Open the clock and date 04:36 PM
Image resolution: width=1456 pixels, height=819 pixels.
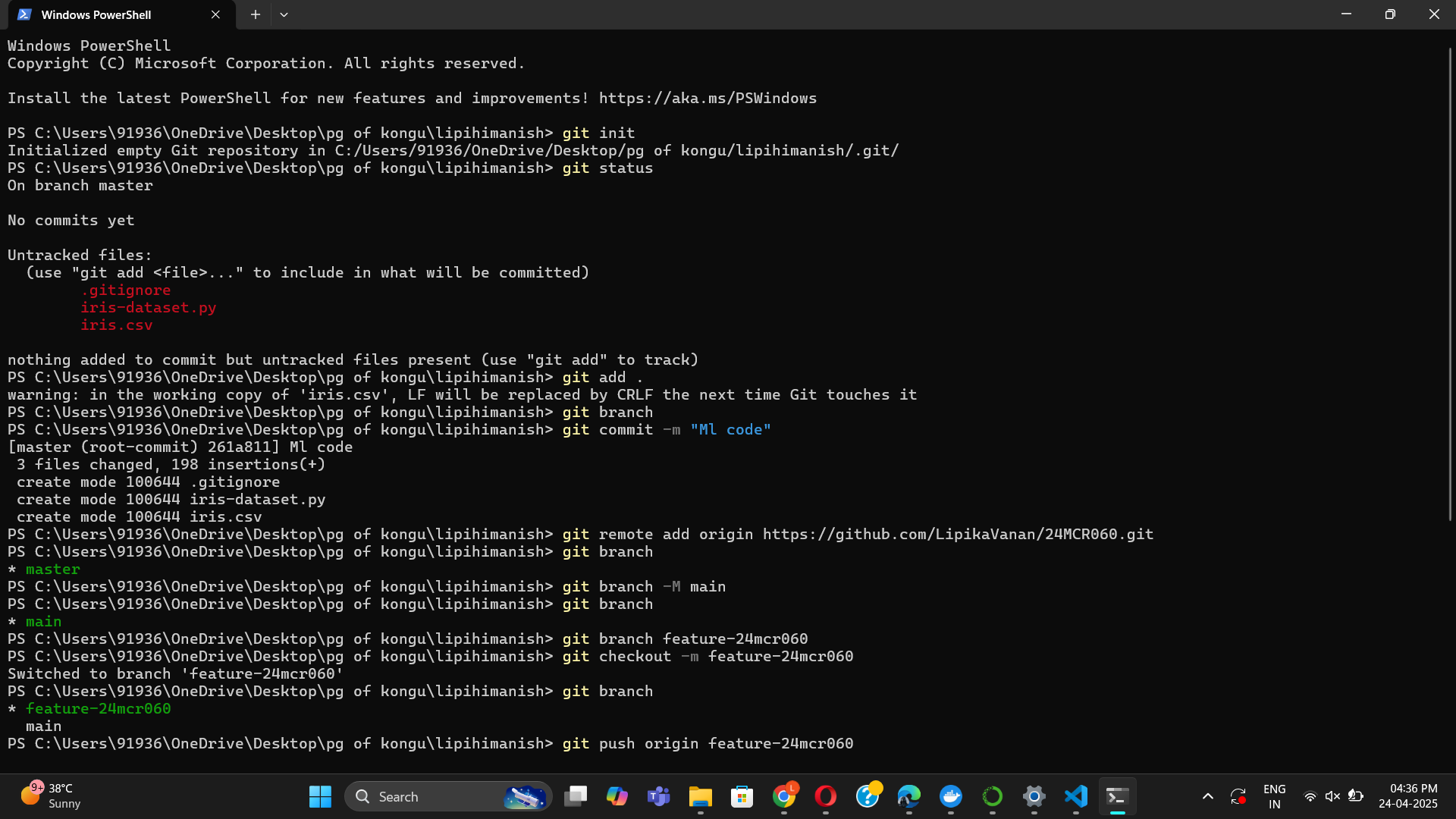point(1408,796)
